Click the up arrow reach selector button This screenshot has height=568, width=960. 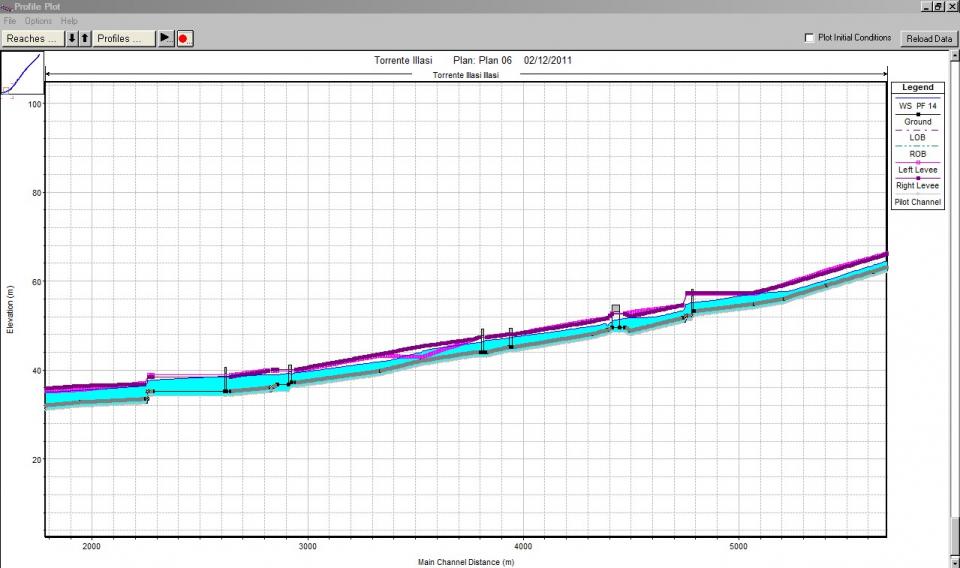[85, 38]
